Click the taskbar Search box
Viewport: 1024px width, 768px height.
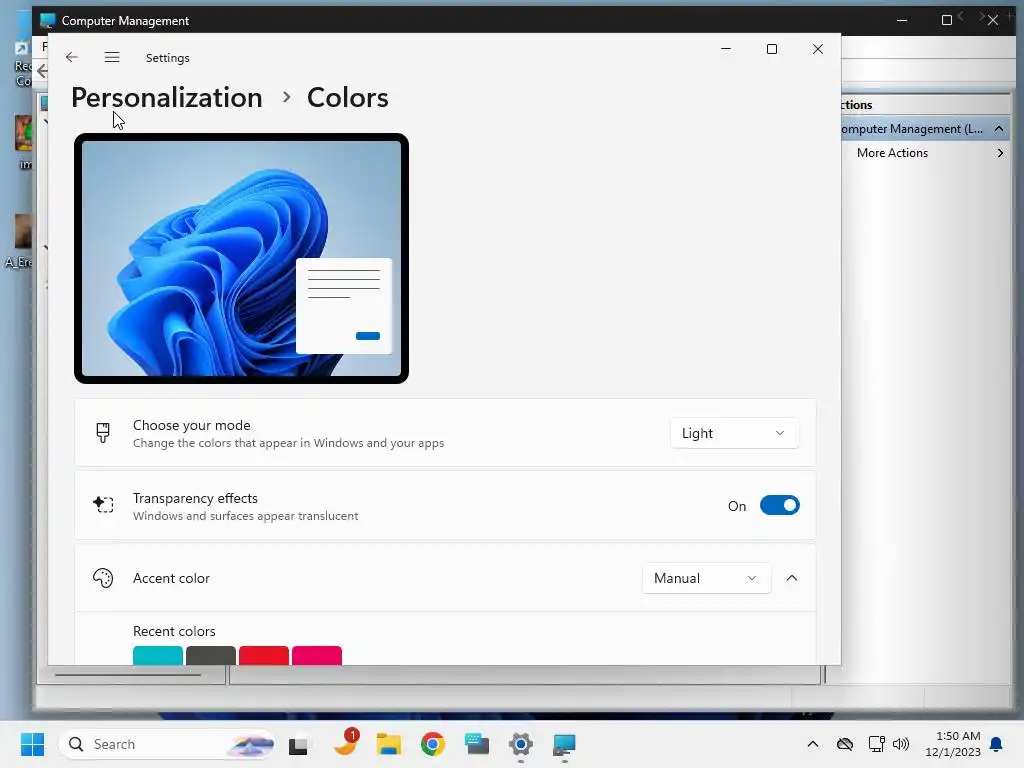(167, 744)
